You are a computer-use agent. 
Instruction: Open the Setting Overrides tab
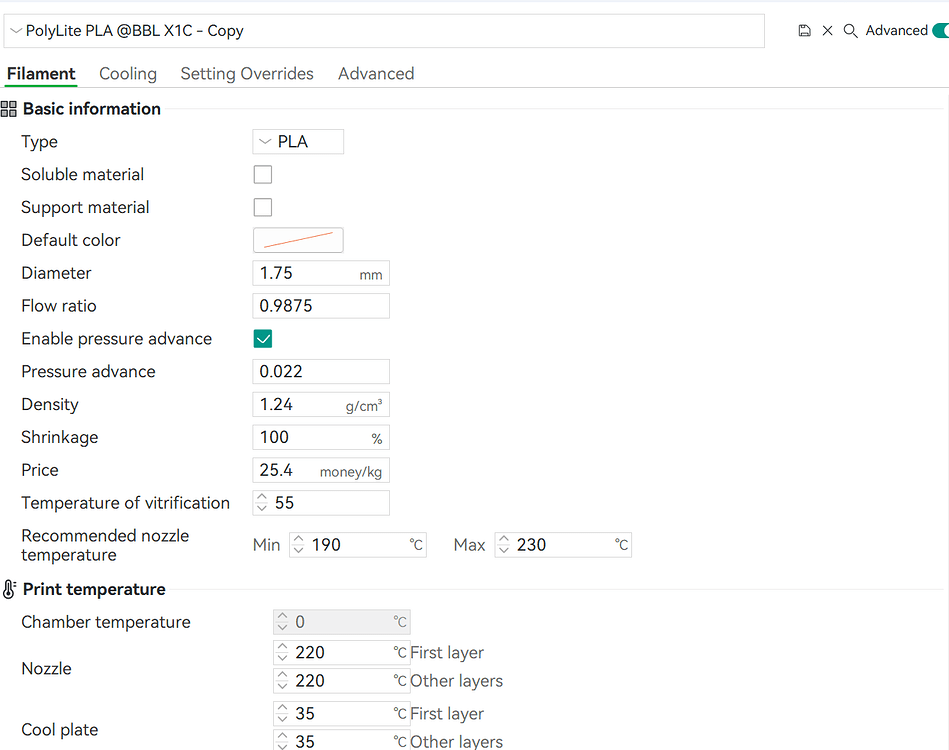pos(247,74)
